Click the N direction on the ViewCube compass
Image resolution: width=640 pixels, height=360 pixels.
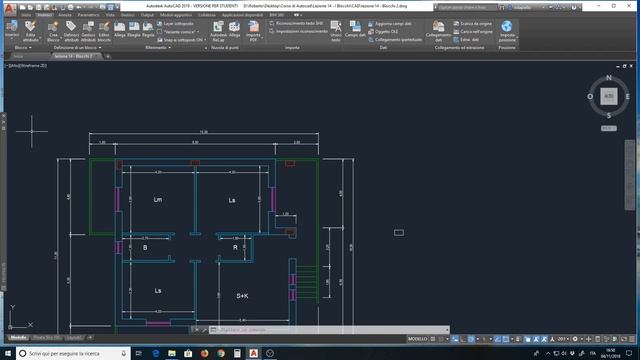click(609, 78)
